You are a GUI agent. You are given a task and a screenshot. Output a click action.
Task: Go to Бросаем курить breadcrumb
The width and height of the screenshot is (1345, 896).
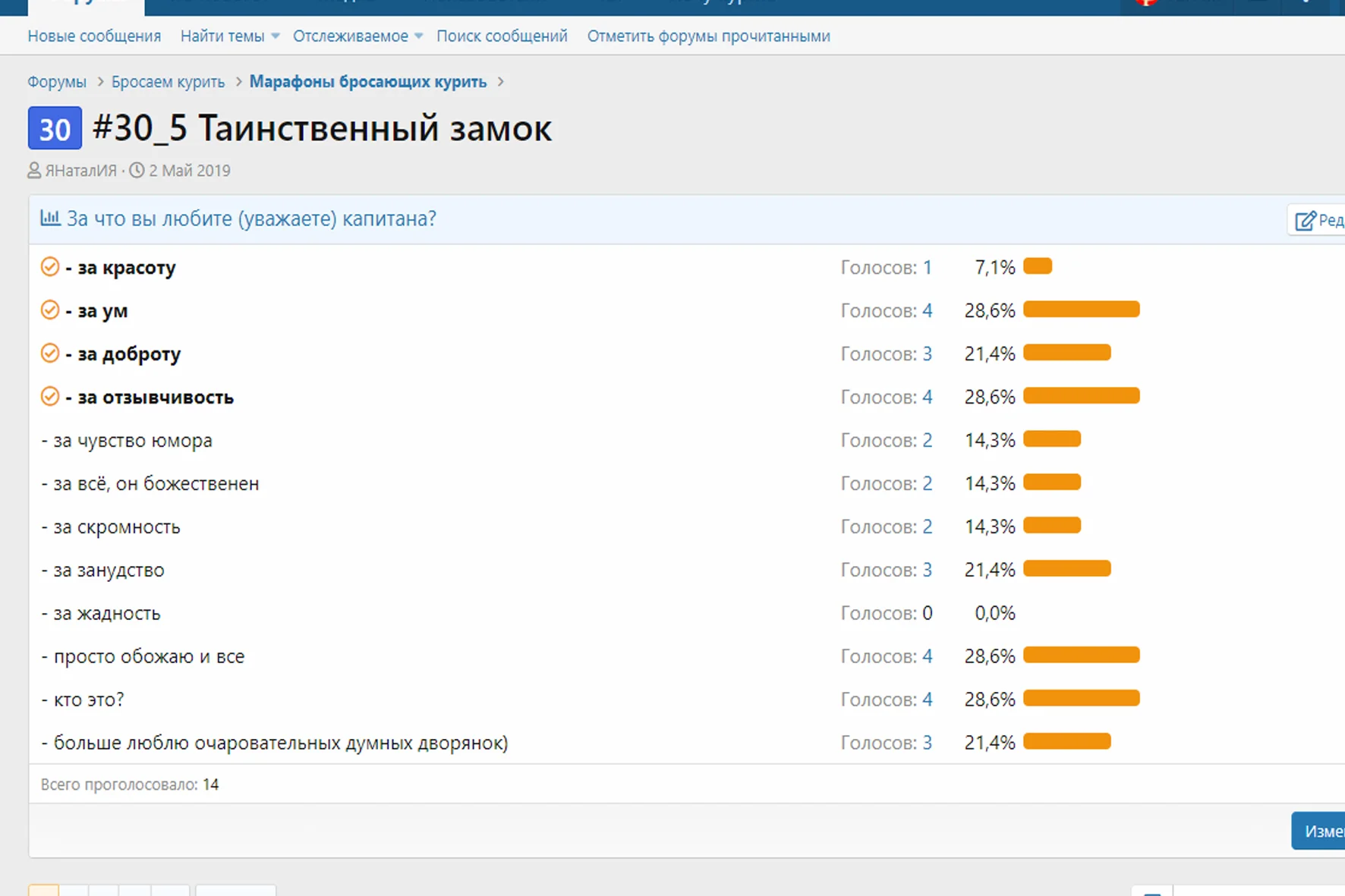pos(168,82)
